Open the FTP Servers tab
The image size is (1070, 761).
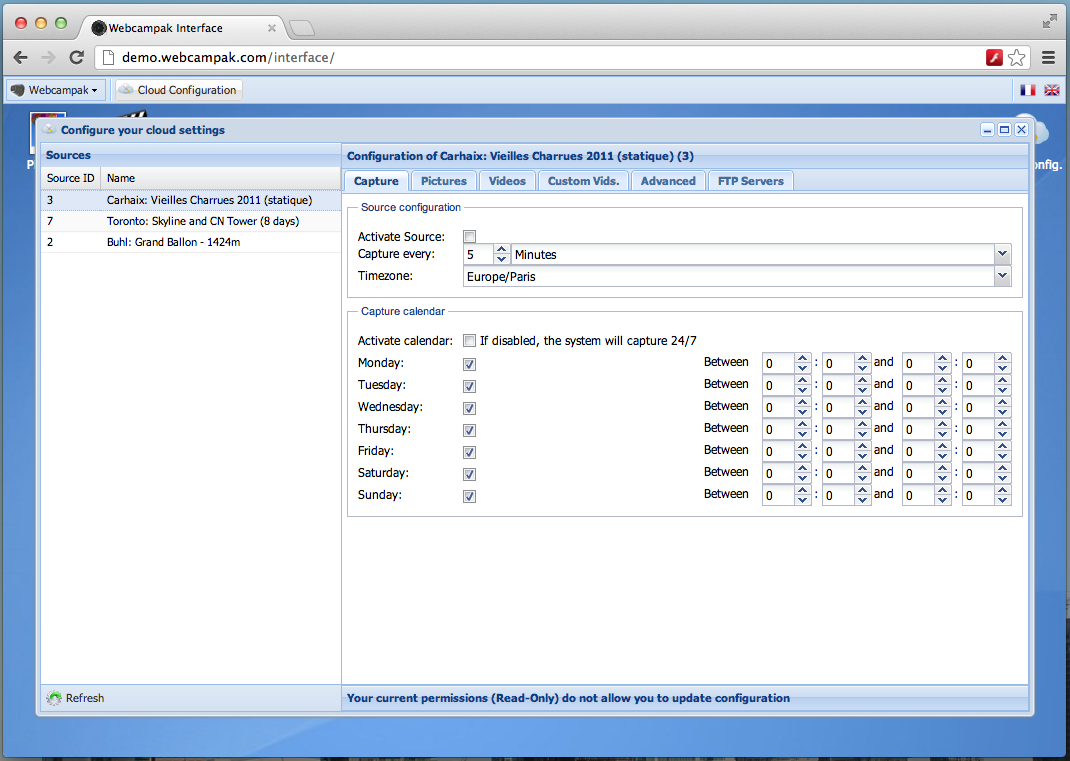coord(751,181)
